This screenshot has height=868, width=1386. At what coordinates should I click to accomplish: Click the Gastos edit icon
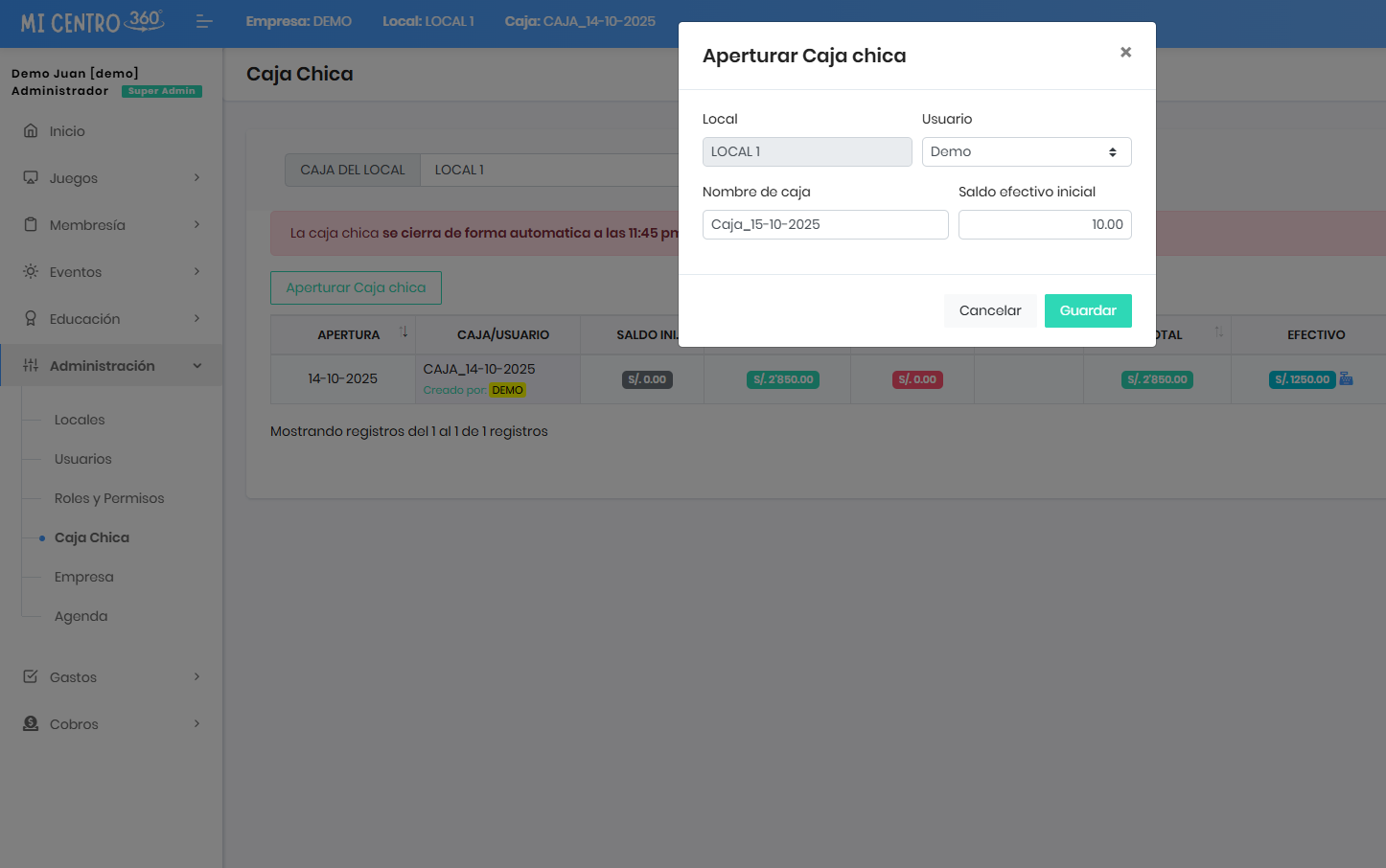31,677
